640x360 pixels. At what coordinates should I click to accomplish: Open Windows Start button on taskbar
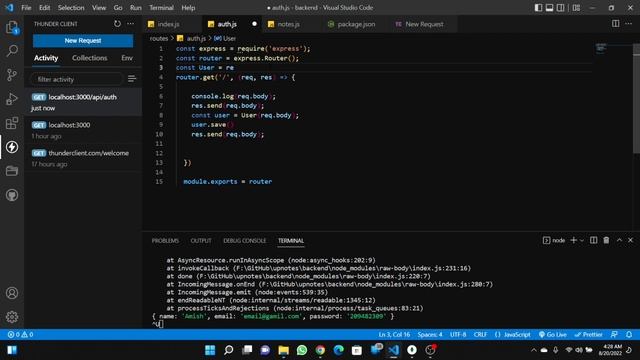(x=210, y=350)
